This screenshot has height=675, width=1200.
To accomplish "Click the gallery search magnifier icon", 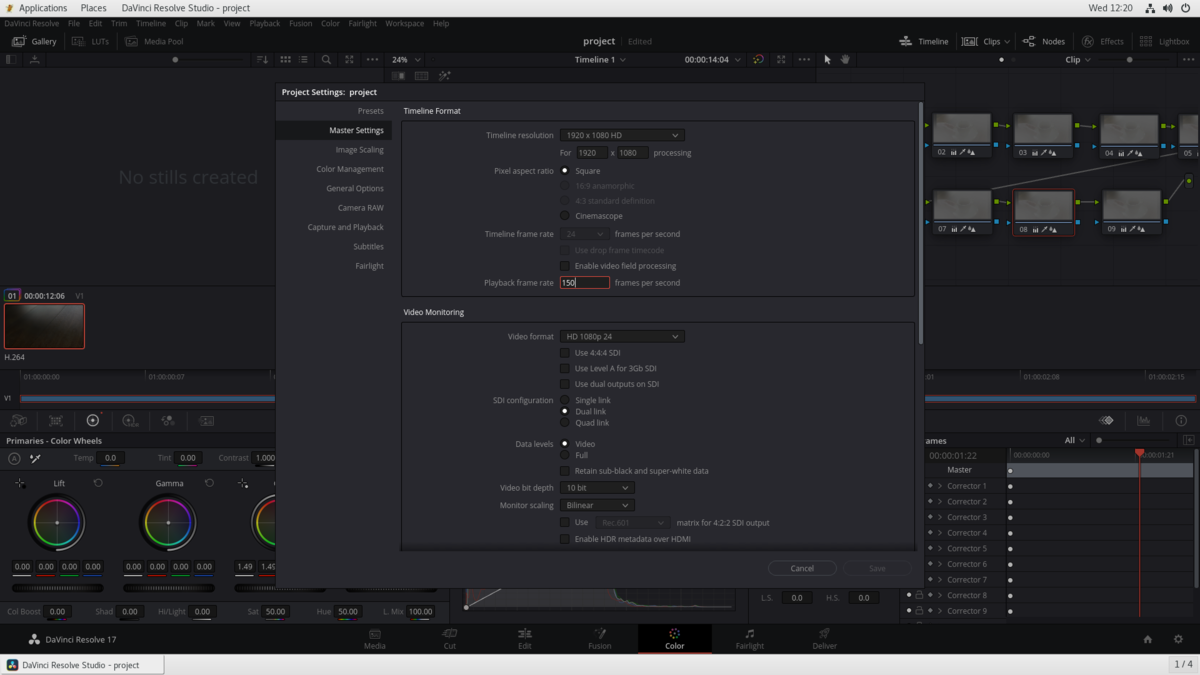I will (x=326, y=59).
